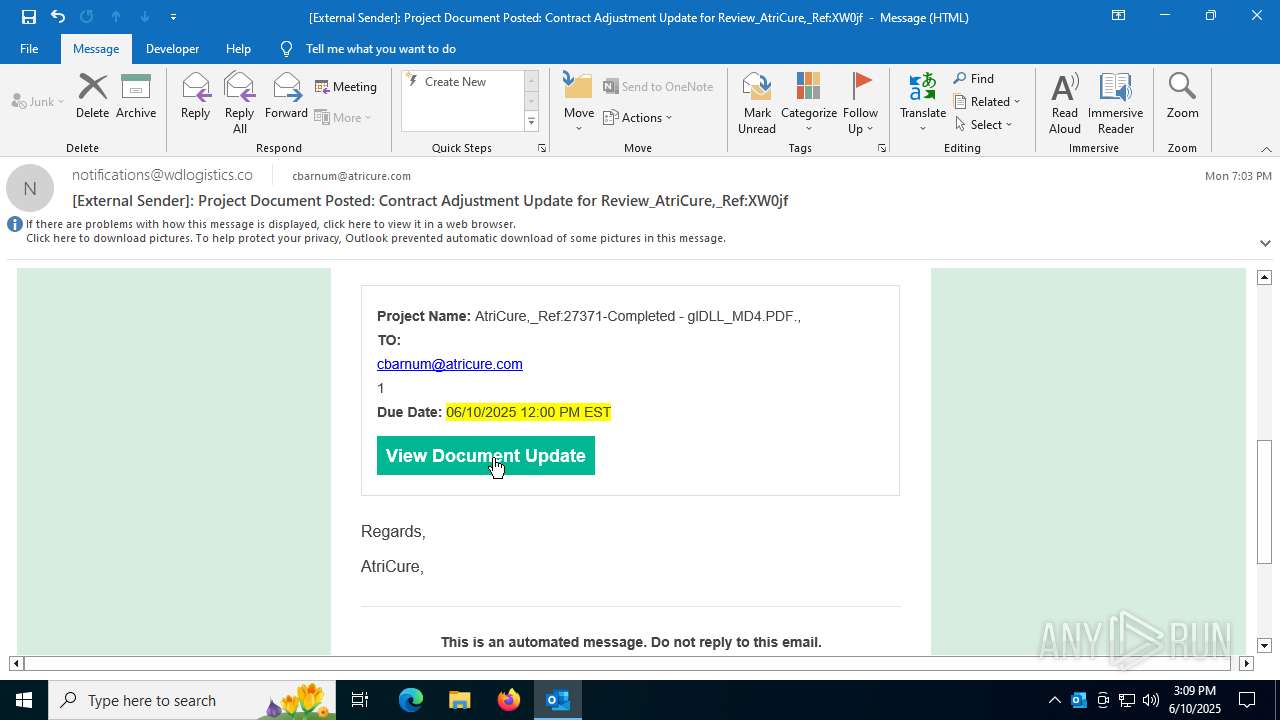Reply with a Meeting
Screen dimensions: 1280x720
pos(346,87)
